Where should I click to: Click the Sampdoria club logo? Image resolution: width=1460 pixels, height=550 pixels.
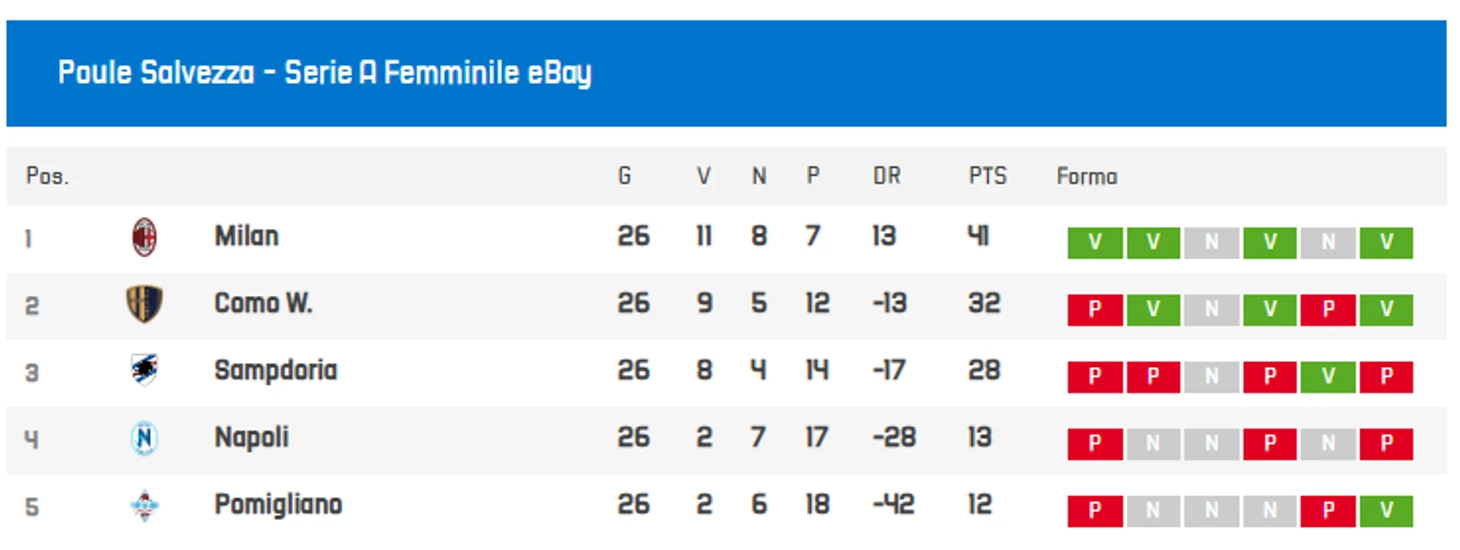pos(144,371)
